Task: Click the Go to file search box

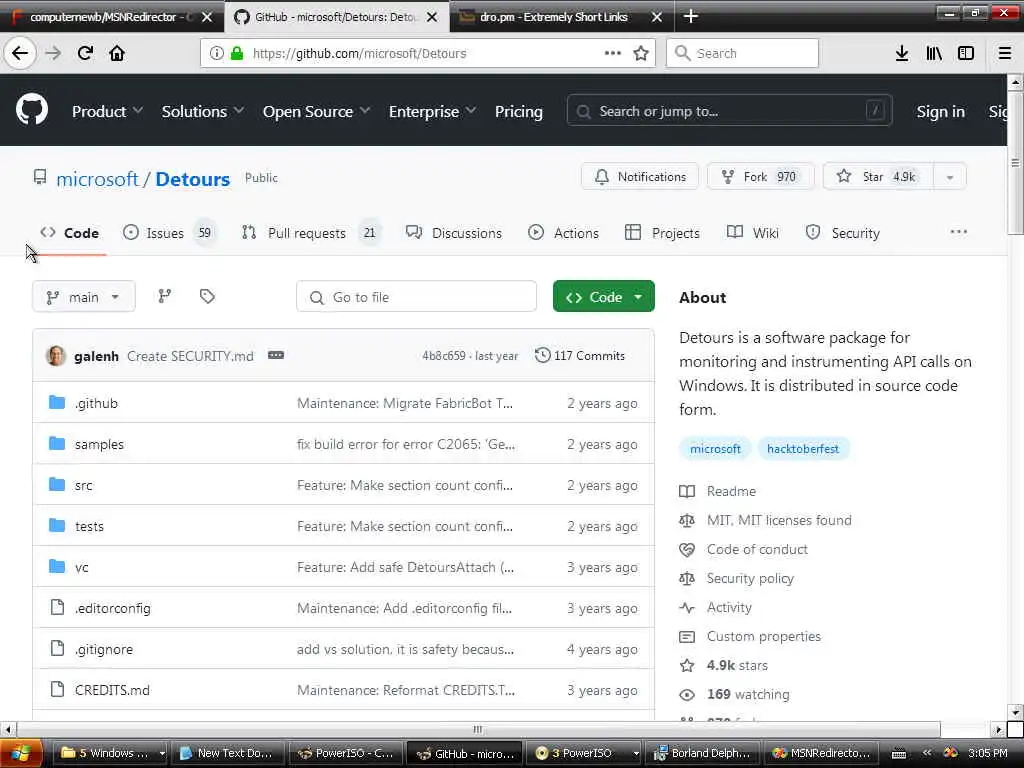Action: [417, 296]
